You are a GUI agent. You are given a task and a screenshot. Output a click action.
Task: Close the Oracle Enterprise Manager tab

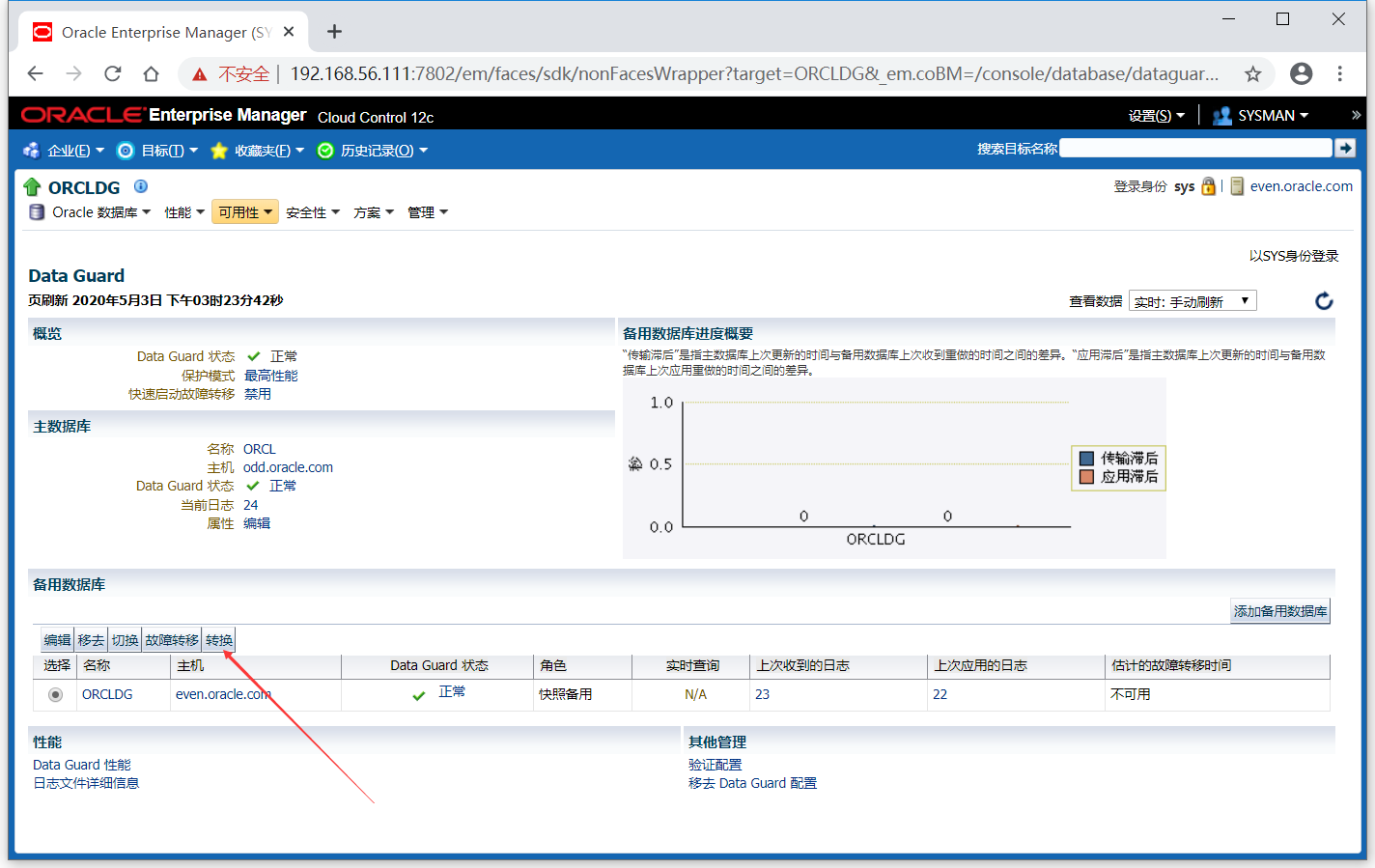[289, 32]
